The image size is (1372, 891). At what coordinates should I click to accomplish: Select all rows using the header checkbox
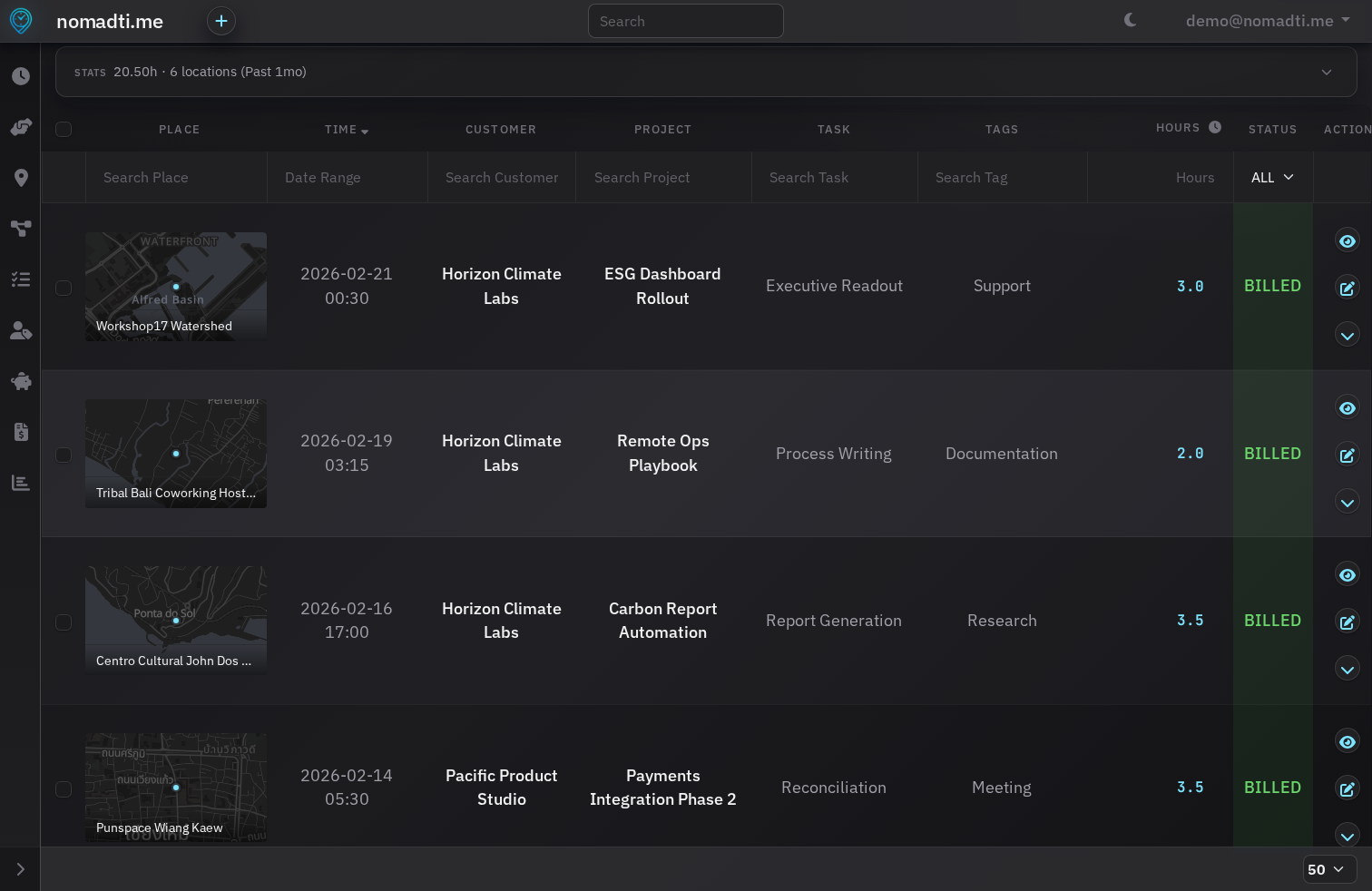64,129
